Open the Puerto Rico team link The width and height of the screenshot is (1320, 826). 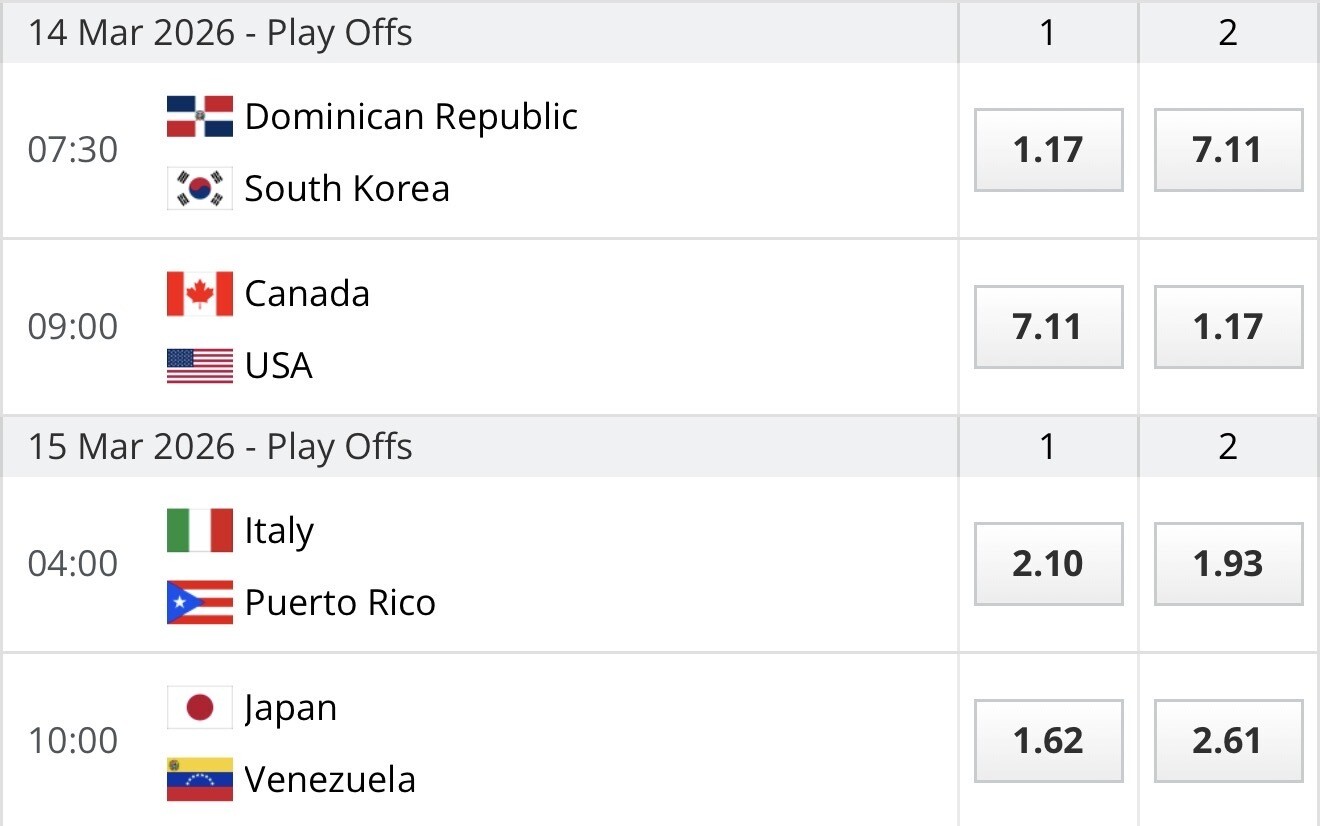point(340,602)
